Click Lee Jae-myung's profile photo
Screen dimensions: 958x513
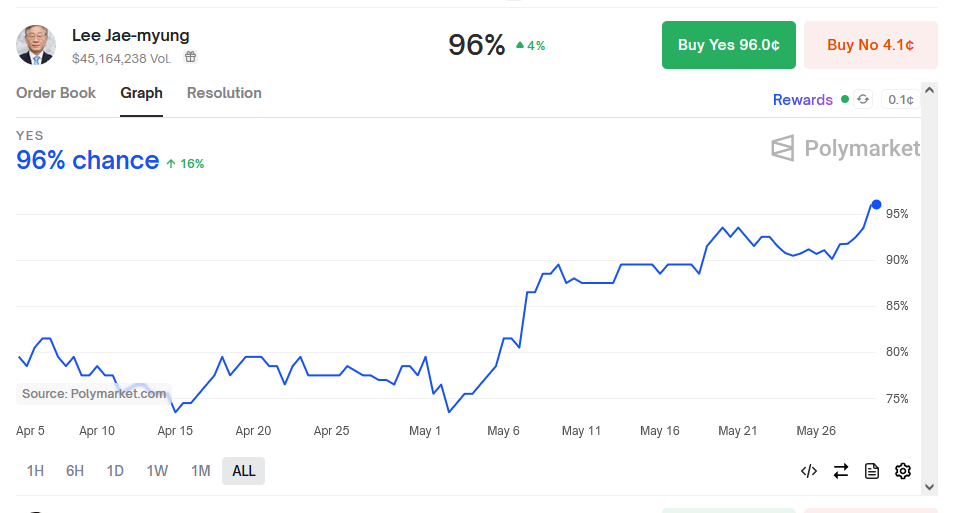[x=36, y=45]
